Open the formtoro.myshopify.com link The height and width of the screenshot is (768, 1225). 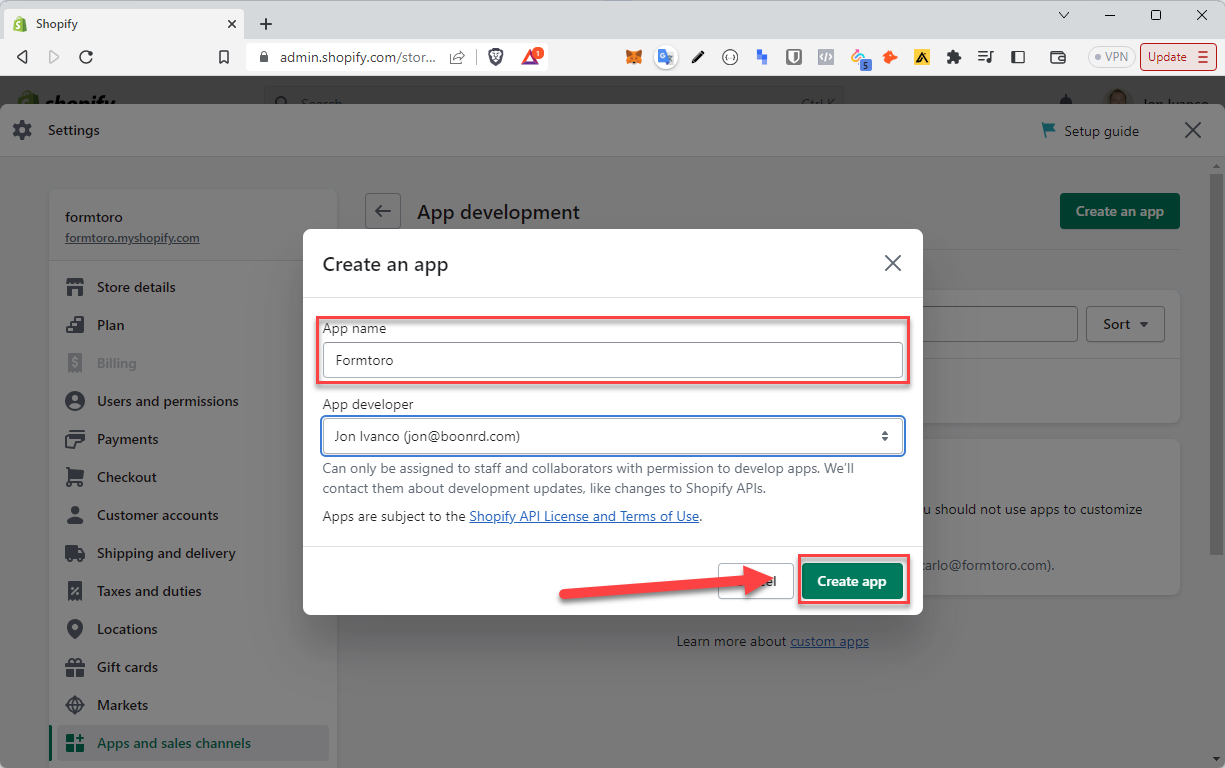132,238
